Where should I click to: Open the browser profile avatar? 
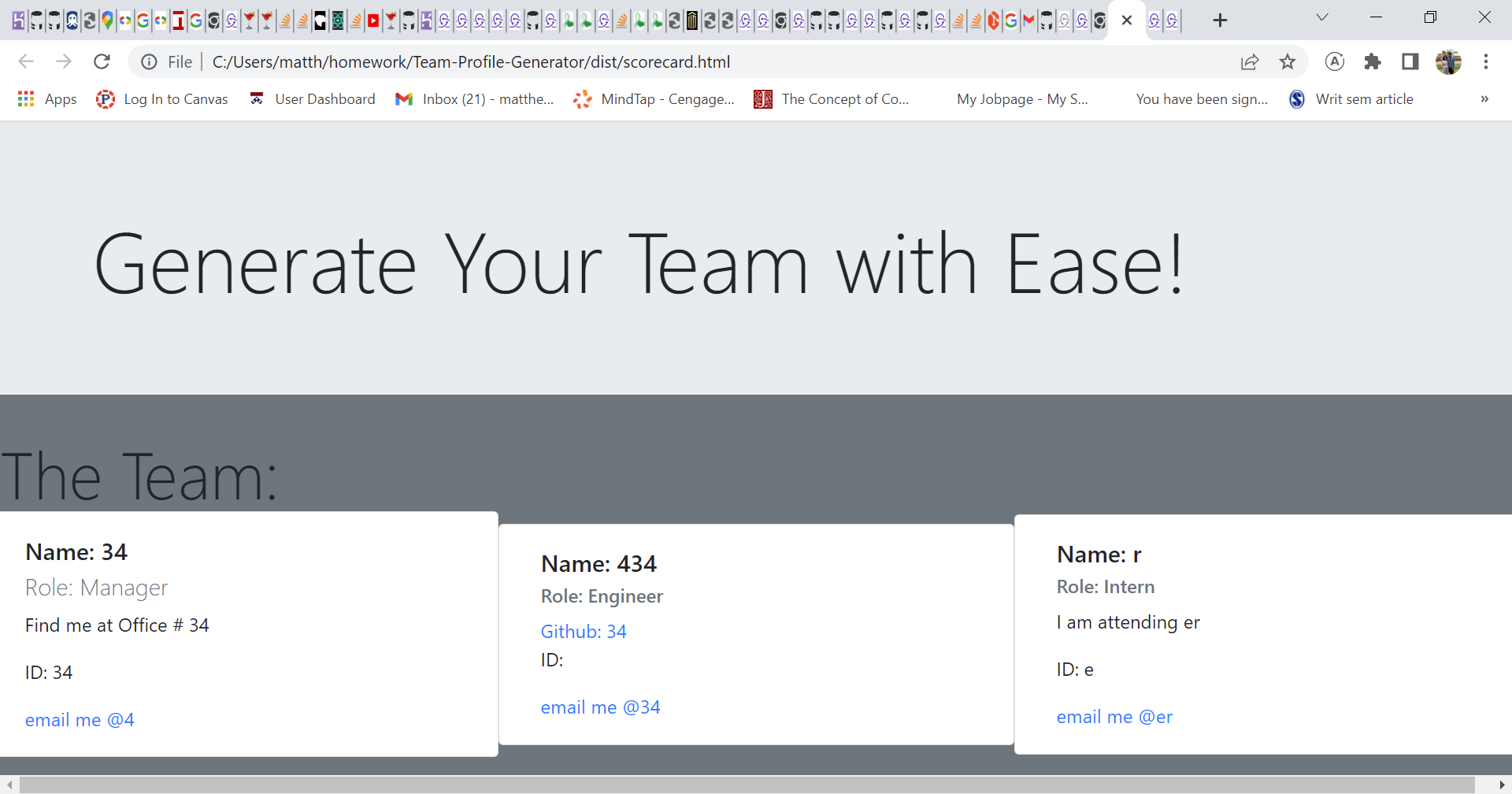click(x=1450, y=61)
